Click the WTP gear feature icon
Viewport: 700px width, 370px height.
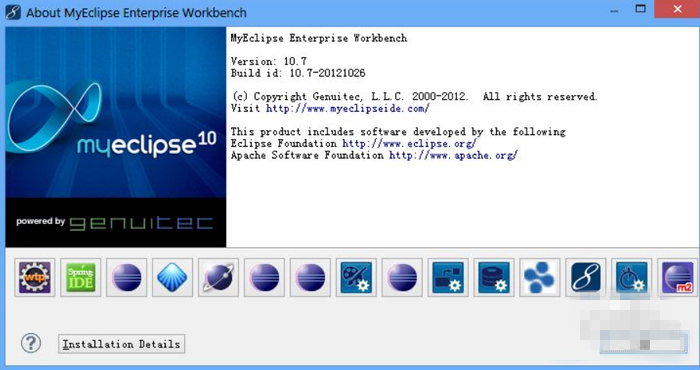click(35, 277)
